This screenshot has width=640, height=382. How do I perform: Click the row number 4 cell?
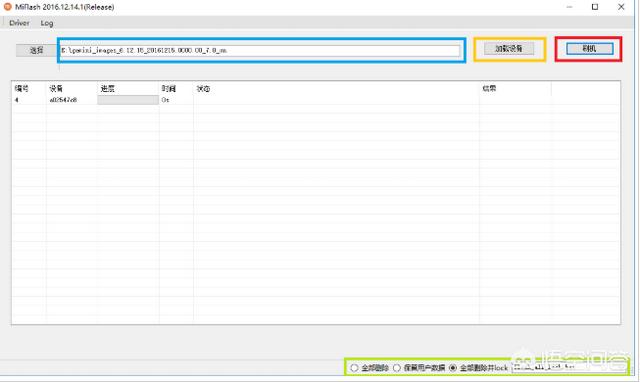tap(16, 100)
